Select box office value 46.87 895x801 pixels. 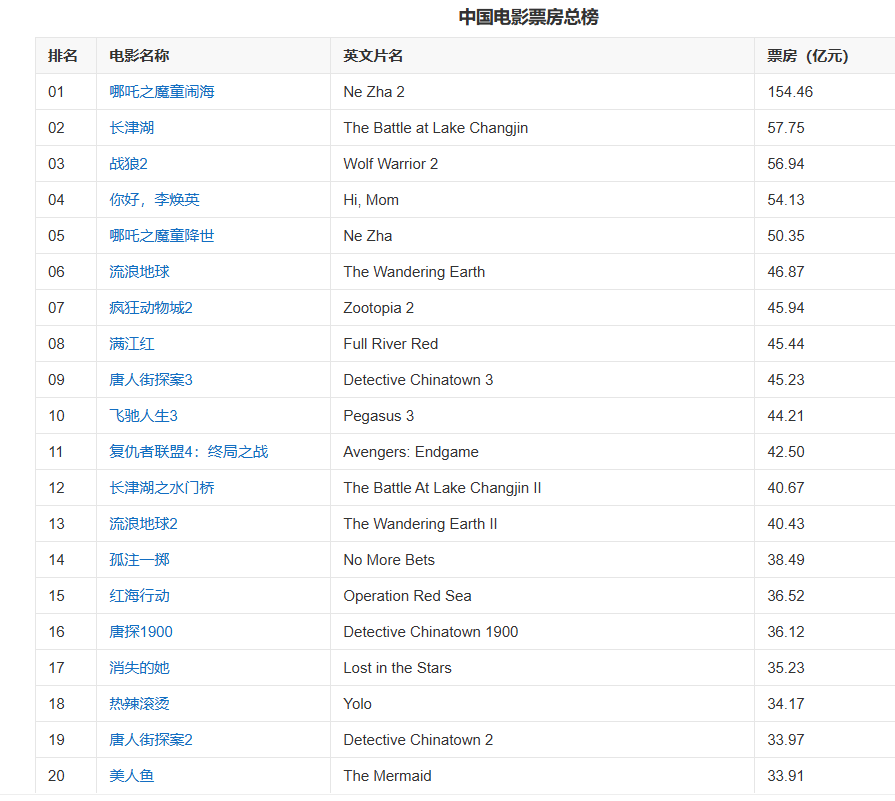tap(785, 272)
